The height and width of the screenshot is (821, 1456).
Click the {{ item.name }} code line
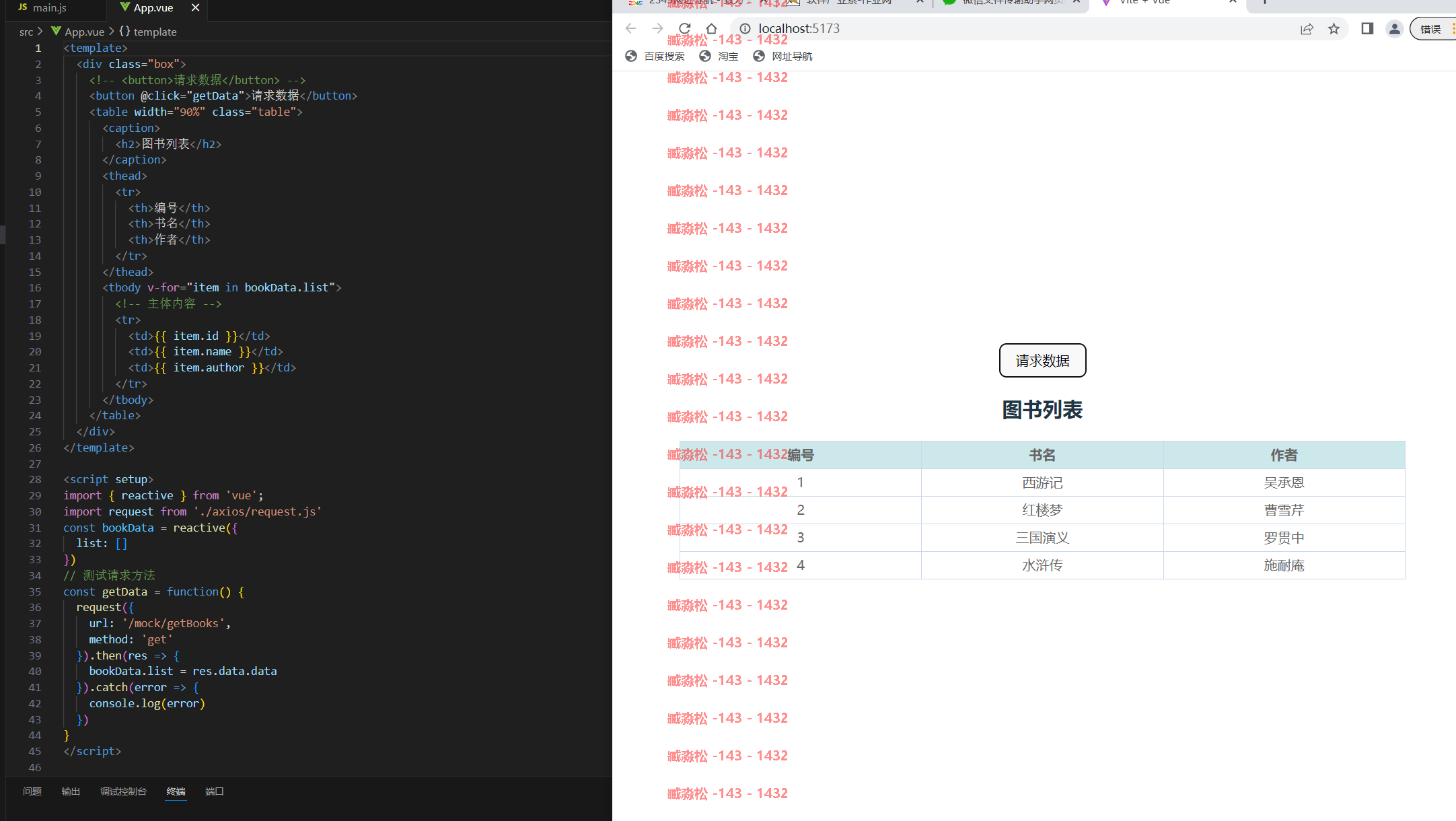pos(206,351)
